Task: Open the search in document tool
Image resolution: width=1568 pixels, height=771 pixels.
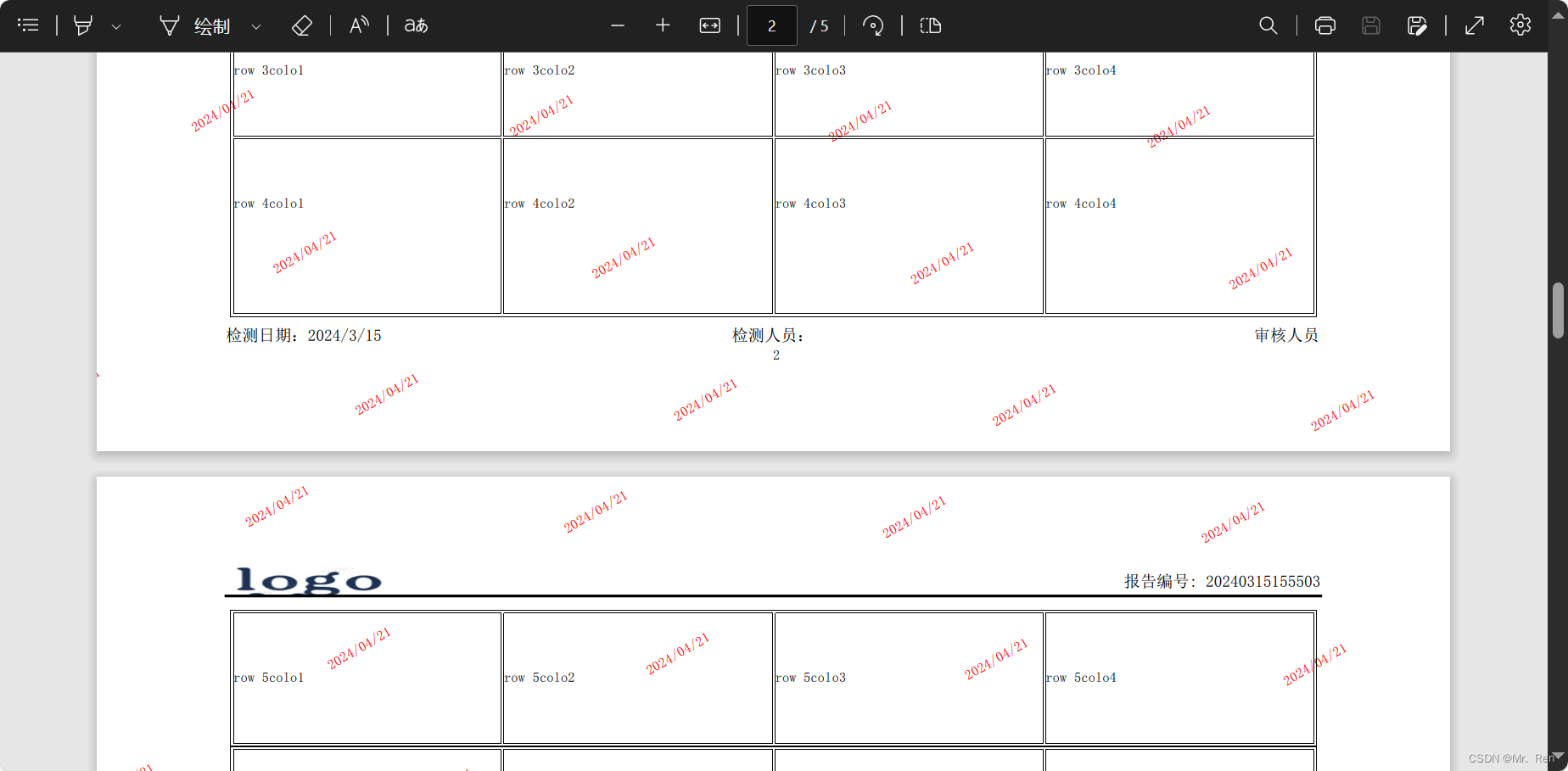Action: pos(1268,25)
